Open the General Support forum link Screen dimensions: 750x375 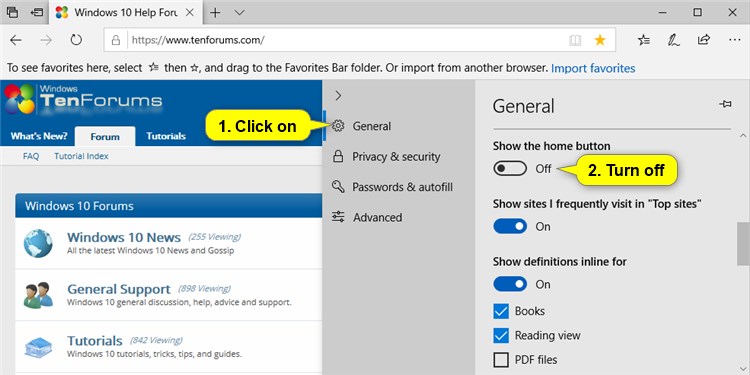pyautogui.click(x=119, y=289)
